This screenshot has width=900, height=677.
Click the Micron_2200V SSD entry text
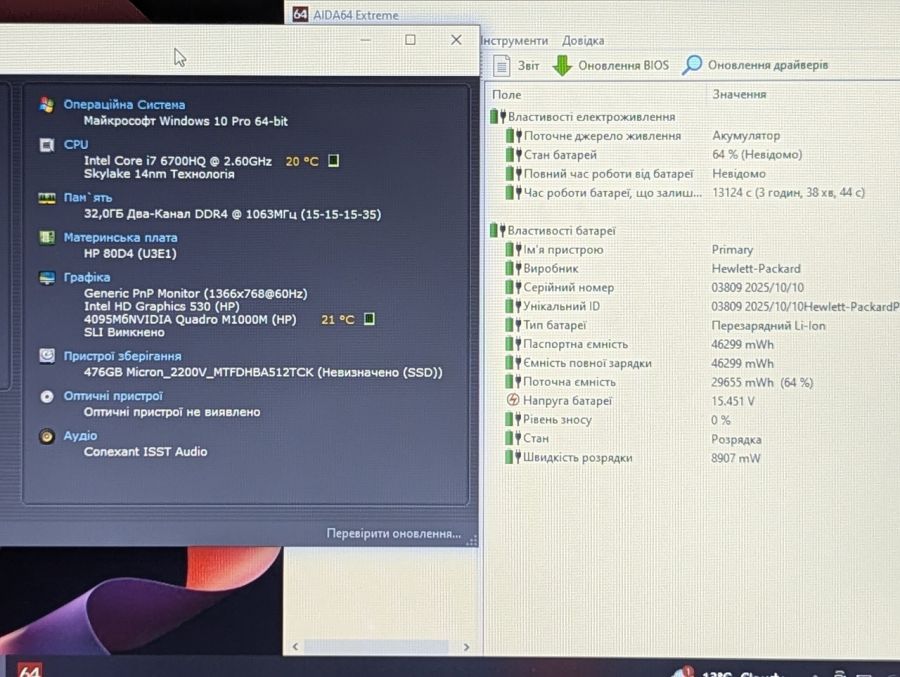[263, 372]
